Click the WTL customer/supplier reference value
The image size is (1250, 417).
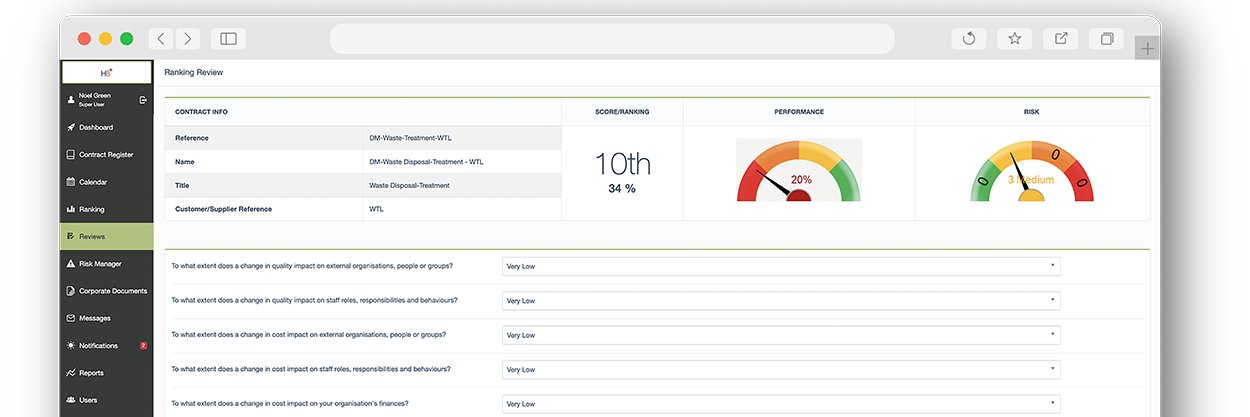click(376, 209)
